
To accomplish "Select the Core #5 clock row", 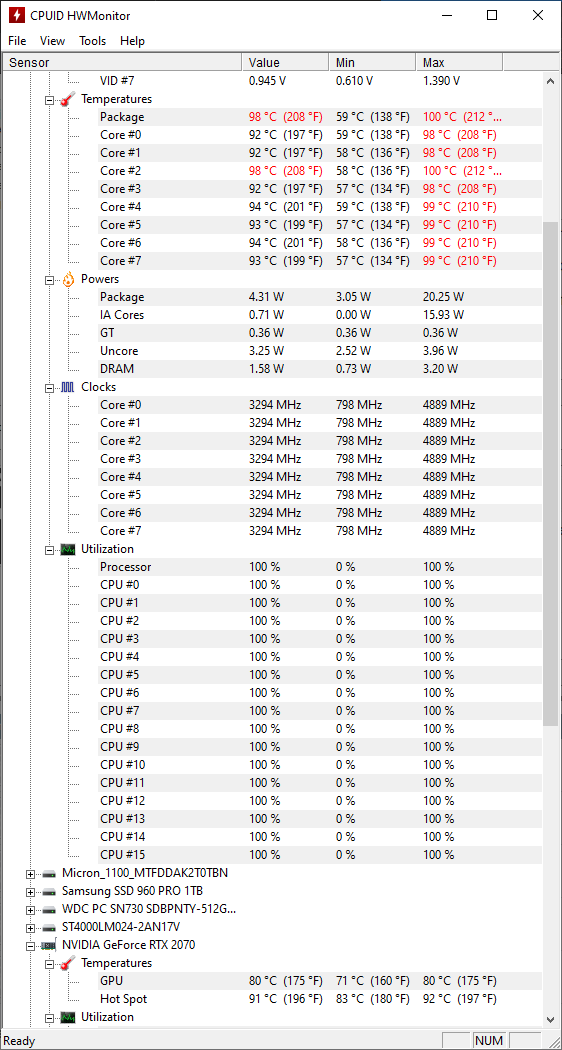I will [320, 495].
